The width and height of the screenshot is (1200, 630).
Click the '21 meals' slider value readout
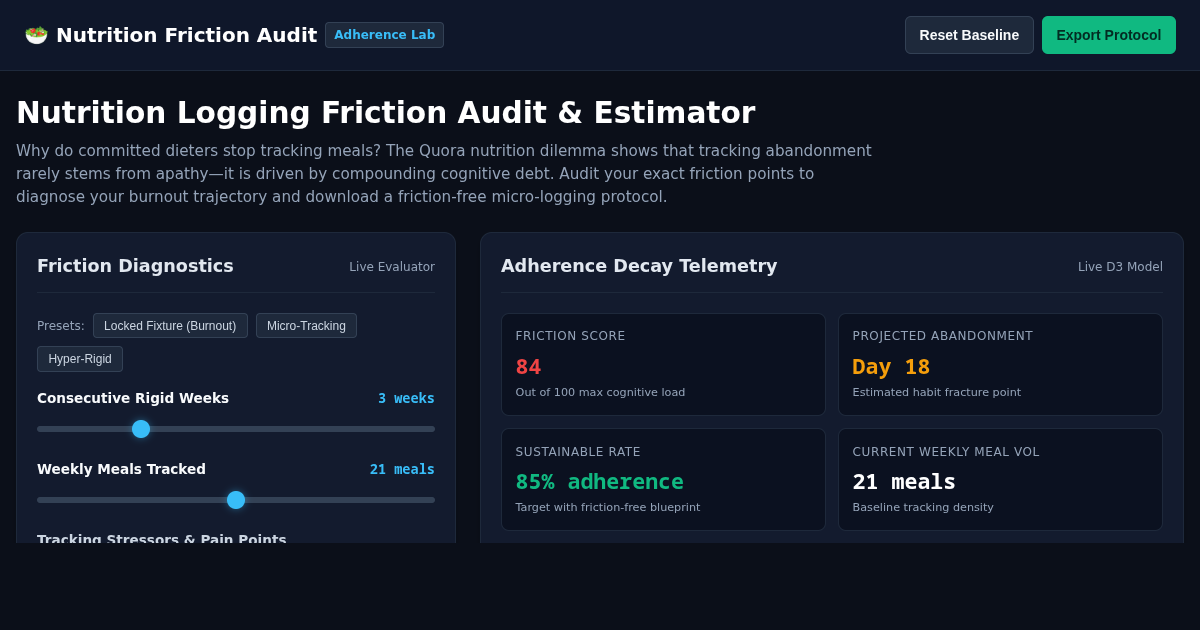click(x=402, y=469)
